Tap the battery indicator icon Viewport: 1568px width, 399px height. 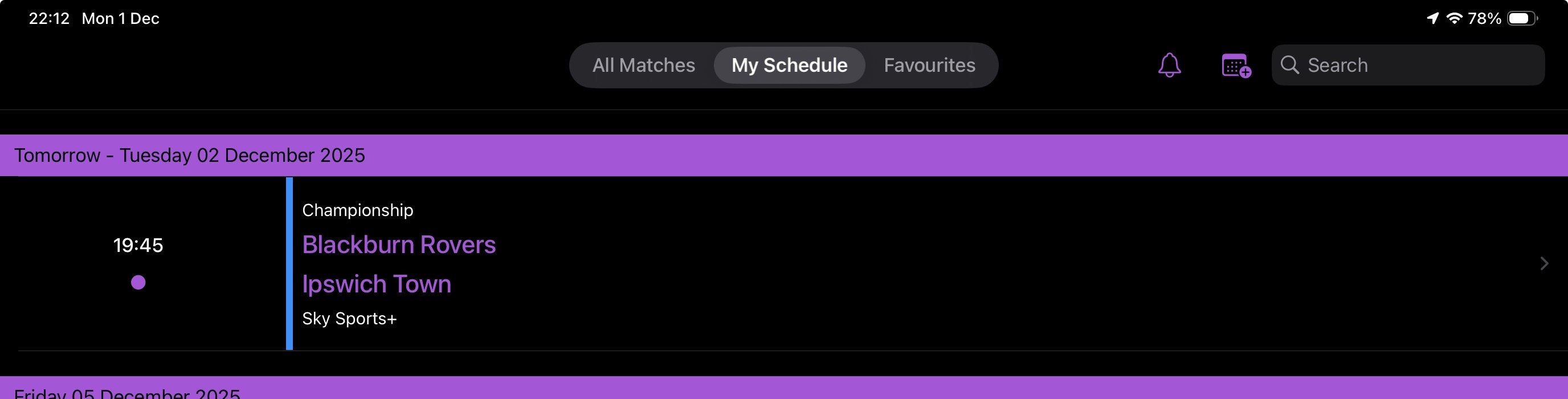click(1521, 18)
